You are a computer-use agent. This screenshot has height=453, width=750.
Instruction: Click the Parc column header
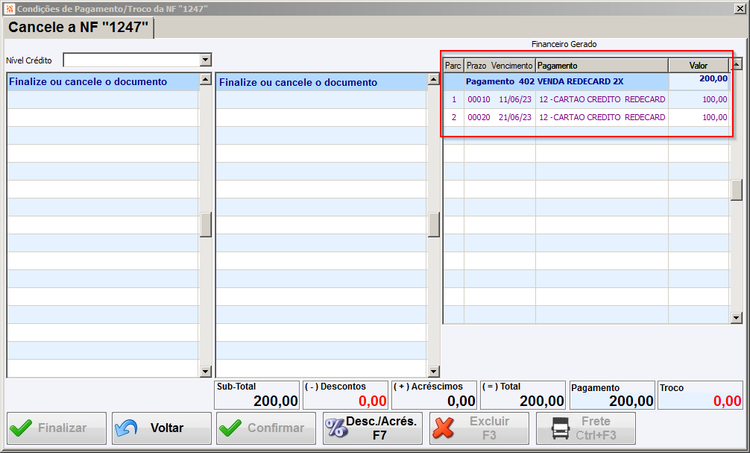[453, 66]
